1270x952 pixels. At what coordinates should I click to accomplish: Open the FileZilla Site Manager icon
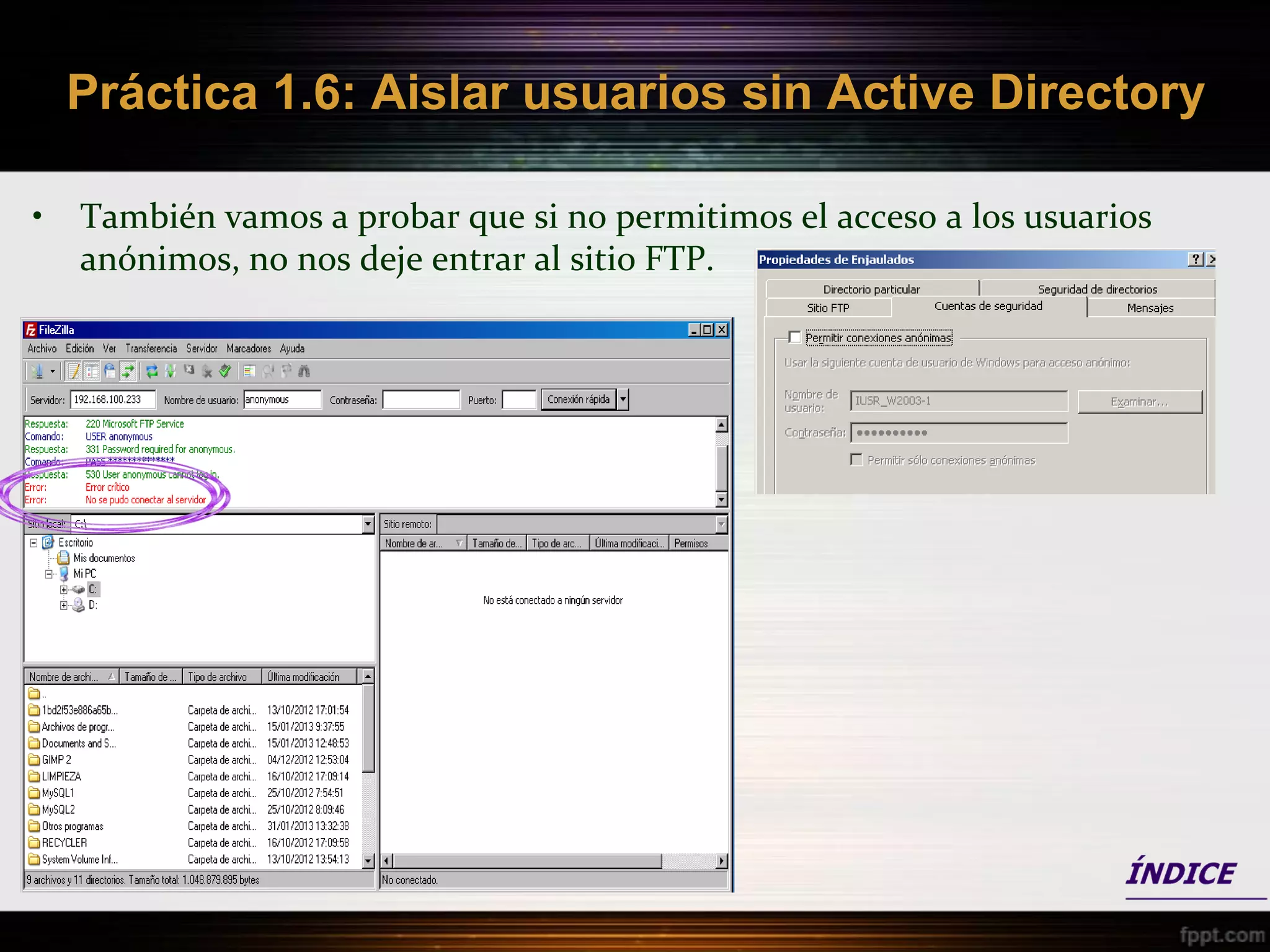point(37,371)
